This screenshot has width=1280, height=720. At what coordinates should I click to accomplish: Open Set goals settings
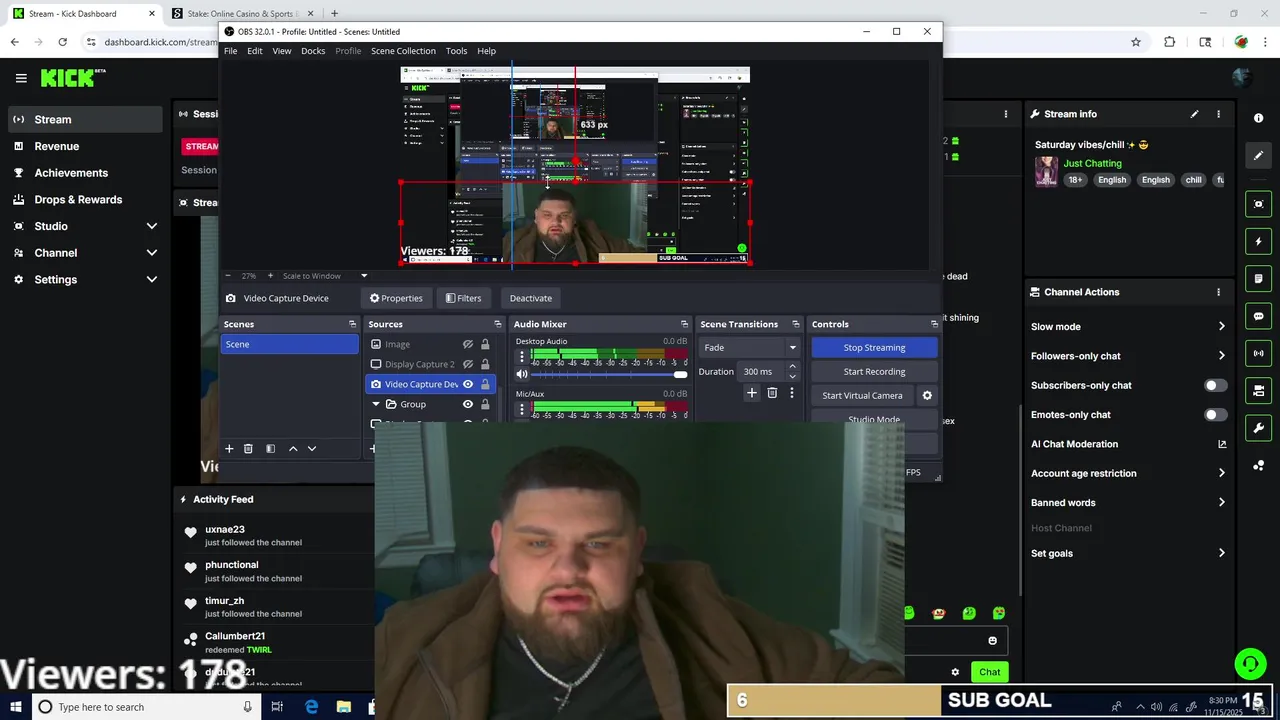[x=1128, y=553]
